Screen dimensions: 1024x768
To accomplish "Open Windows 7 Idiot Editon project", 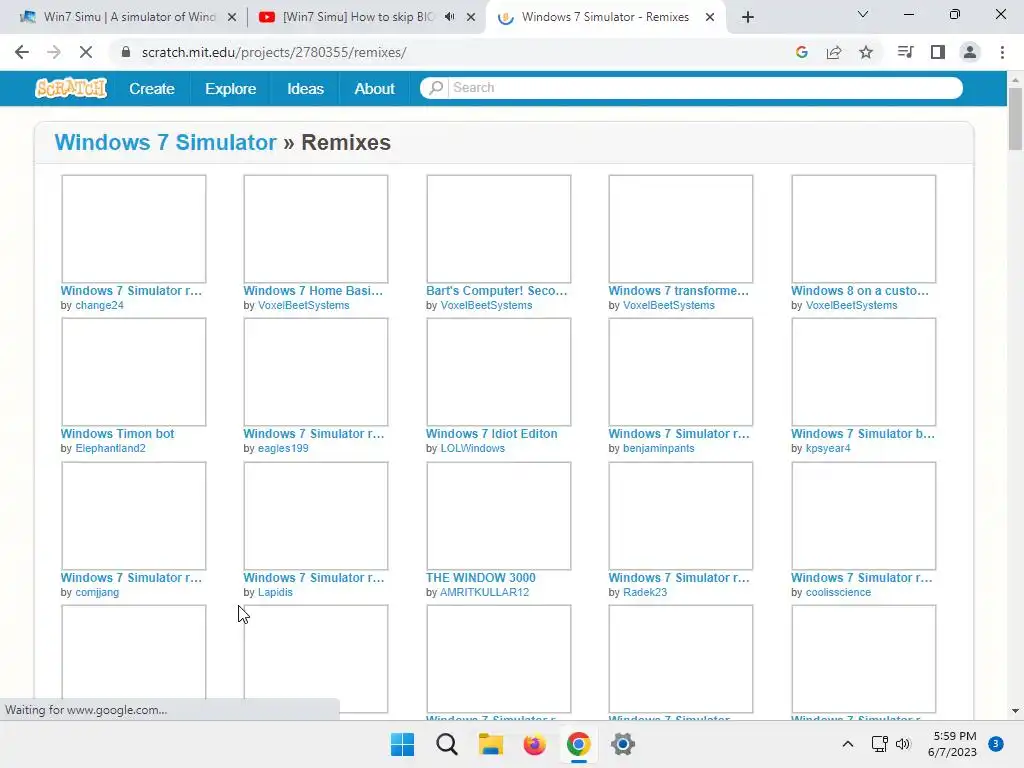I will pyautogui.click(x=491, y=434).
